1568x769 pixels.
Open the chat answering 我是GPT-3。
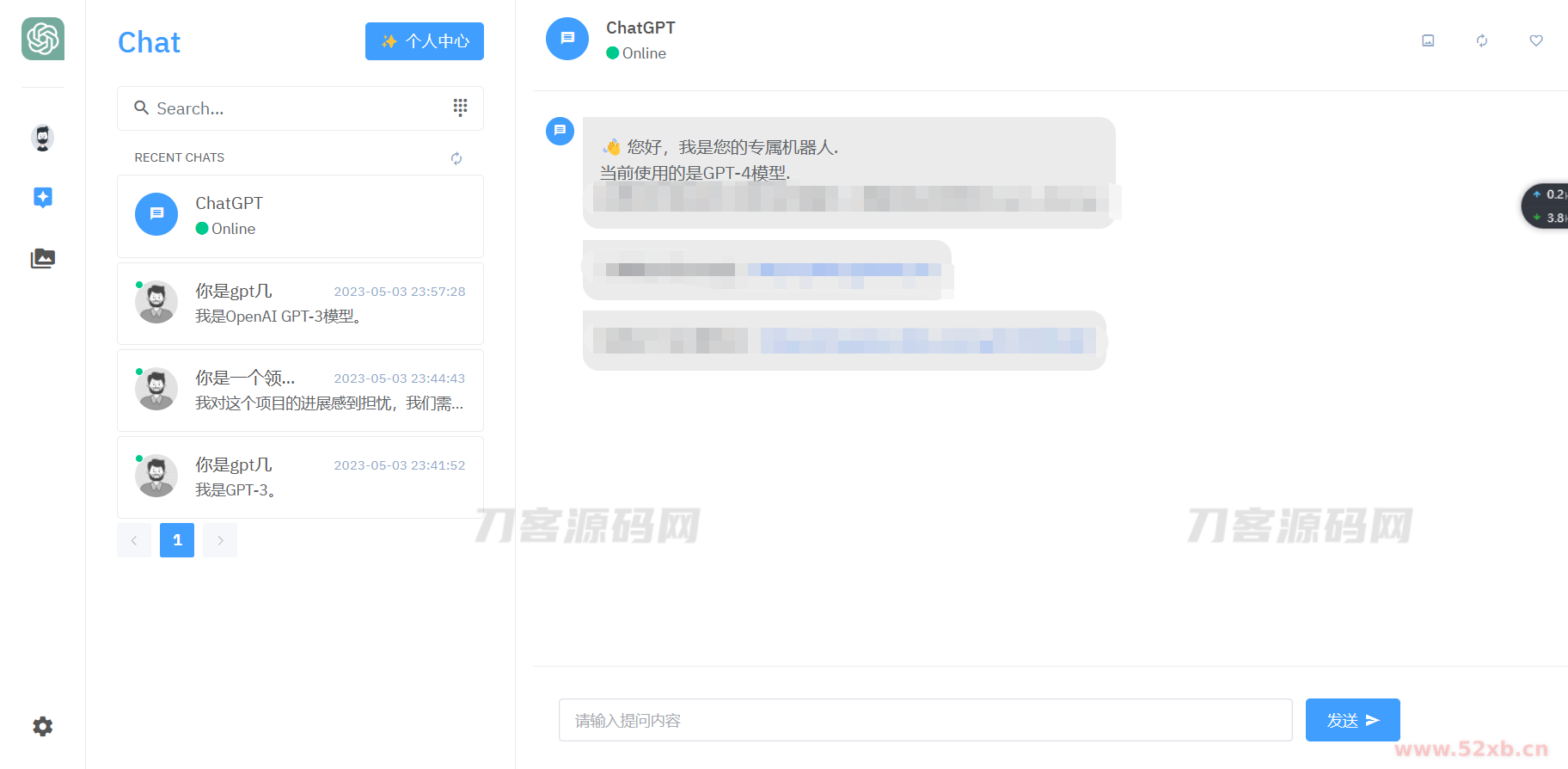pyautogui.click(x=300, y=477)
